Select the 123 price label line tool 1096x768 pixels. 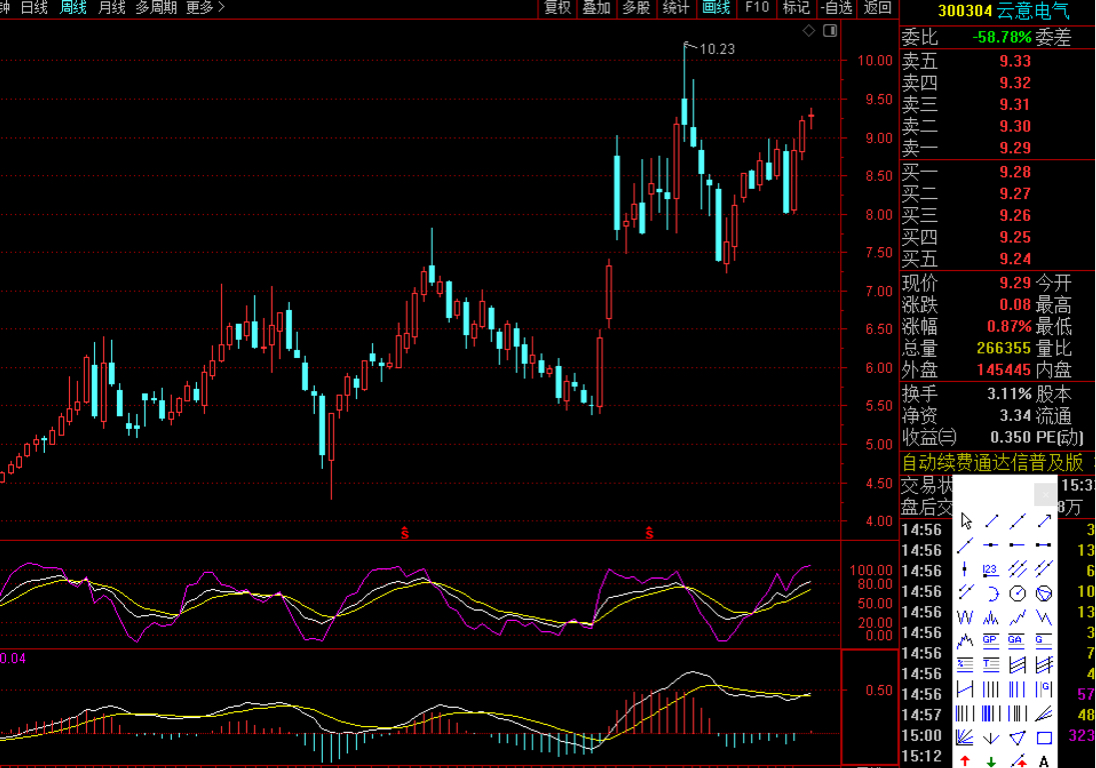tap(990, 570)
